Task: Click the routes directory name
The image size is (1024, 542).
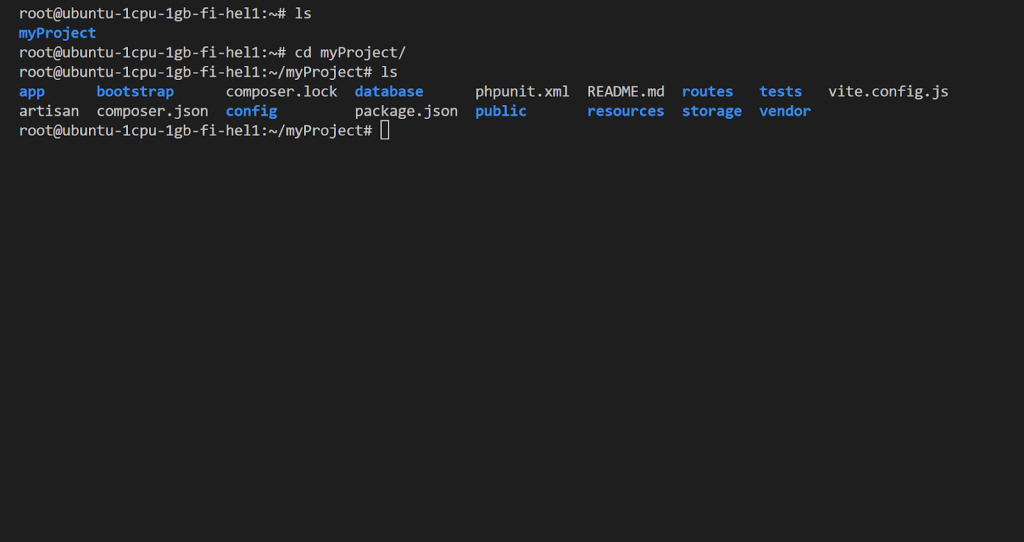Action: click(708, 92)
